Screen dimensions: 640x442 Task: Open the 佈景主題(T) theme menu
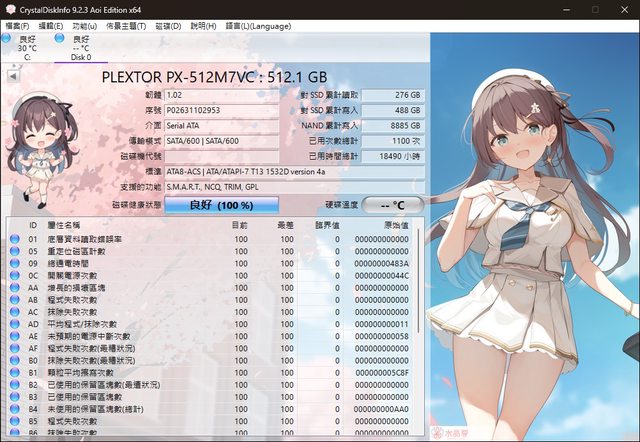coord(126,26)
